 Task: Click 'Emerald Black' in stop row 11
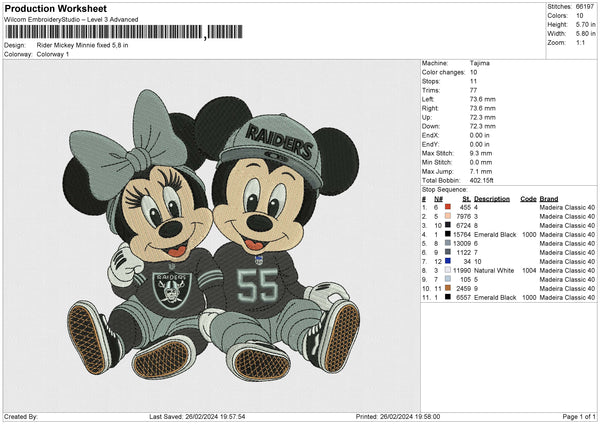coord(495,297)
